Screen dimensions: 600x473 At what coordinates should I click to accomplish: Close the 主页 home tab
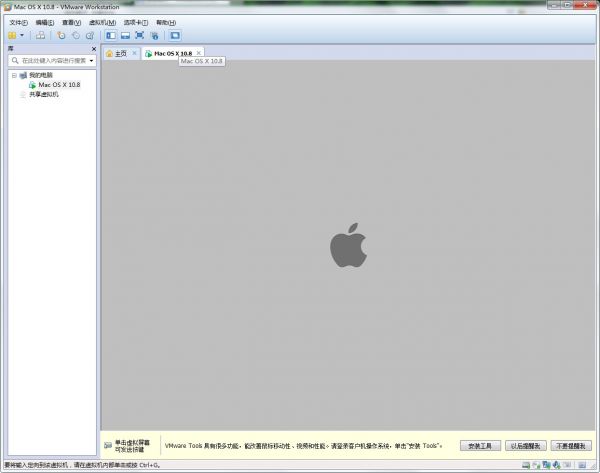click(x=134, y=53)
